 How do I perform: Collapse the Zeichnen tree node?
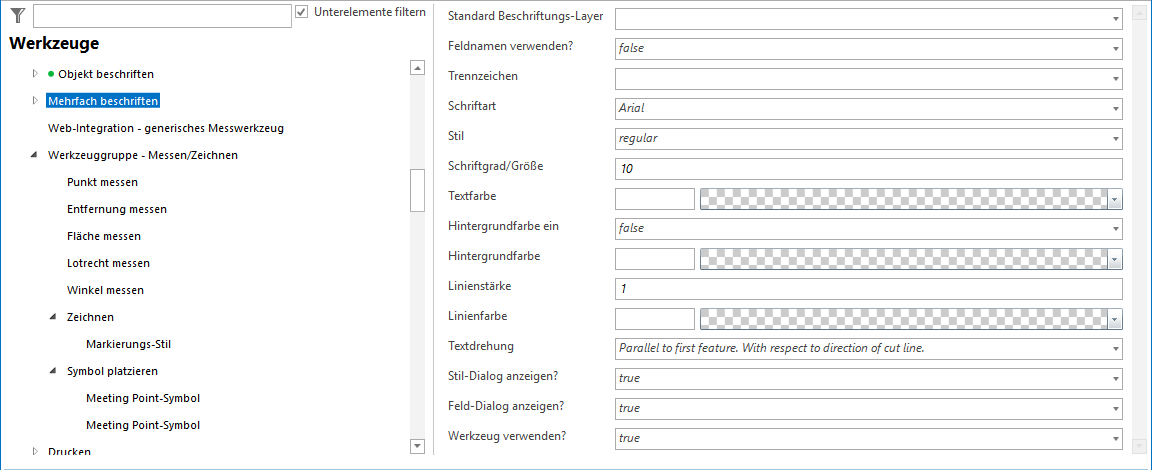54,317
